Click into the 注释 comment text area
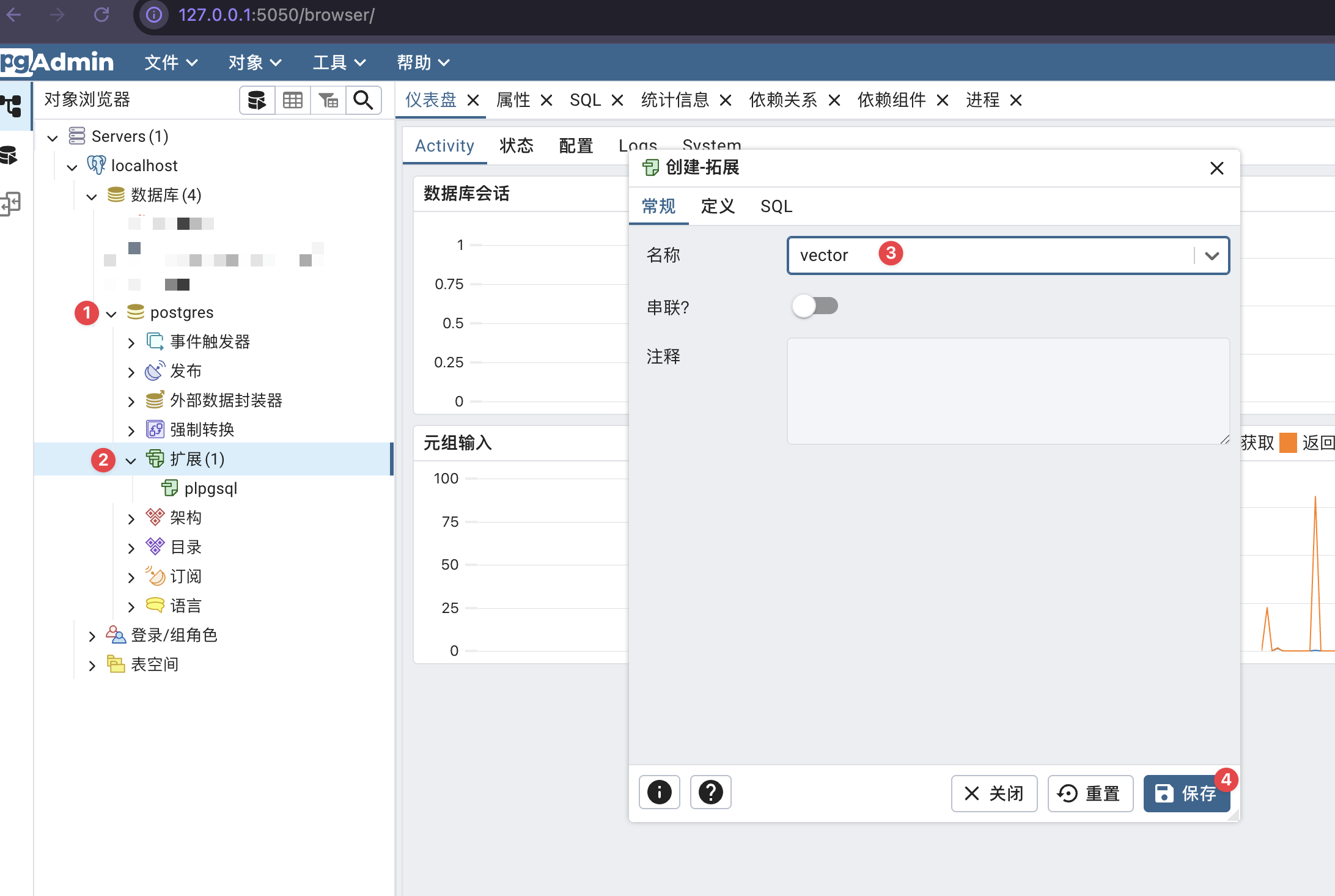 coord(1007,391)
